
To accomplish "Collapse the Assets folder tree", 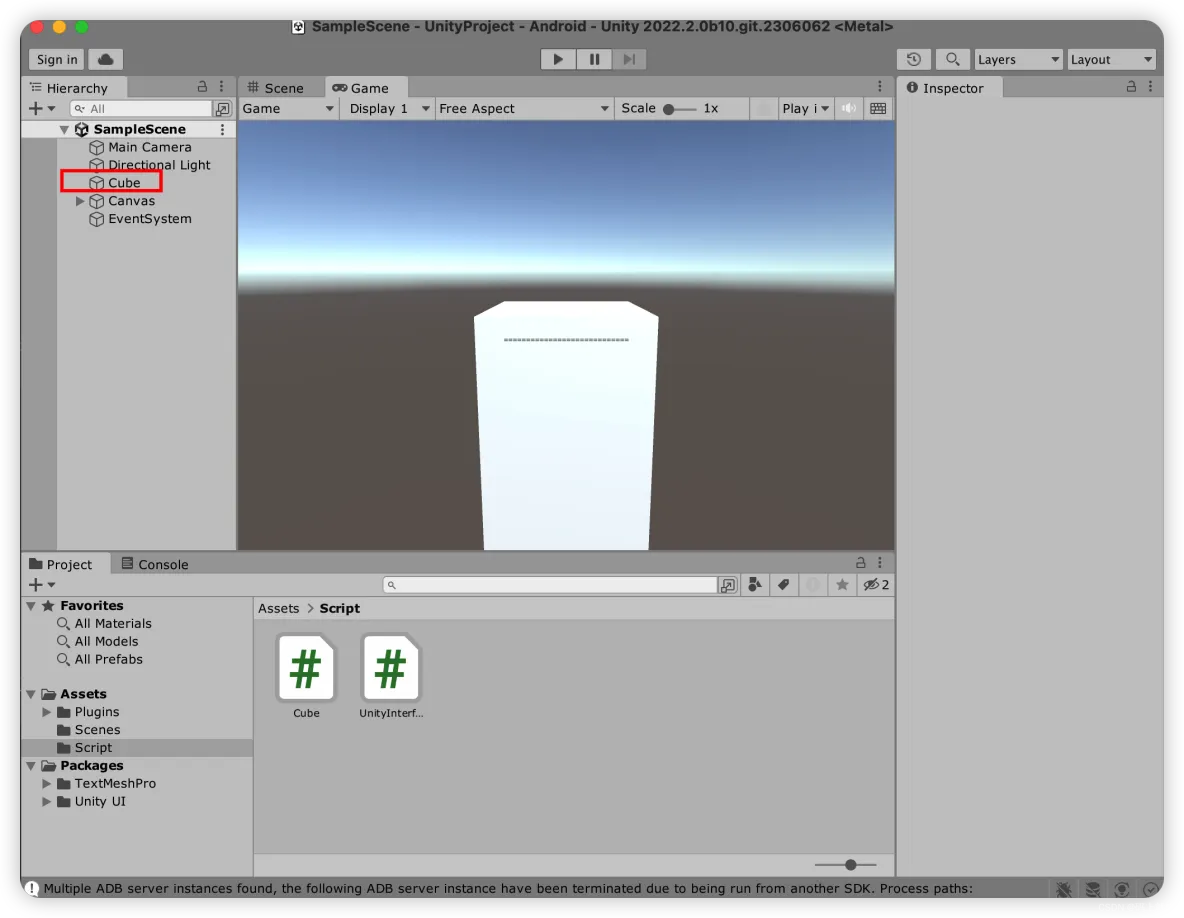I will tap(31, 694).
